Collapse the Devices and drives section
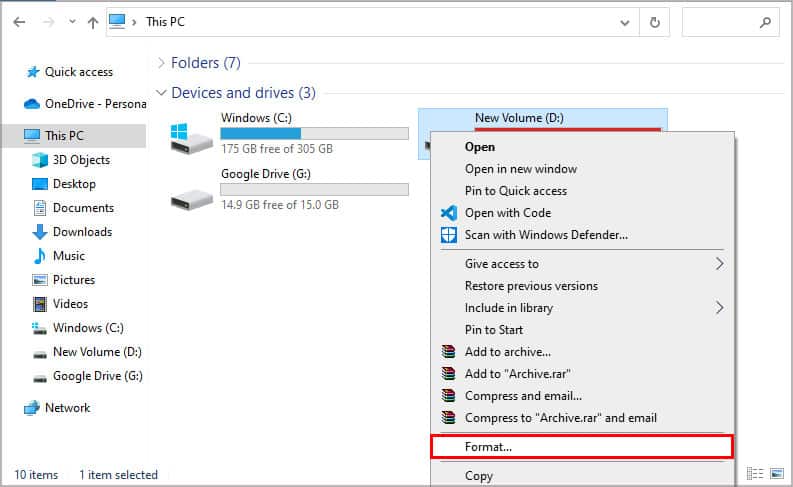This screenshot has height=487, width=793. click(160, 93)
